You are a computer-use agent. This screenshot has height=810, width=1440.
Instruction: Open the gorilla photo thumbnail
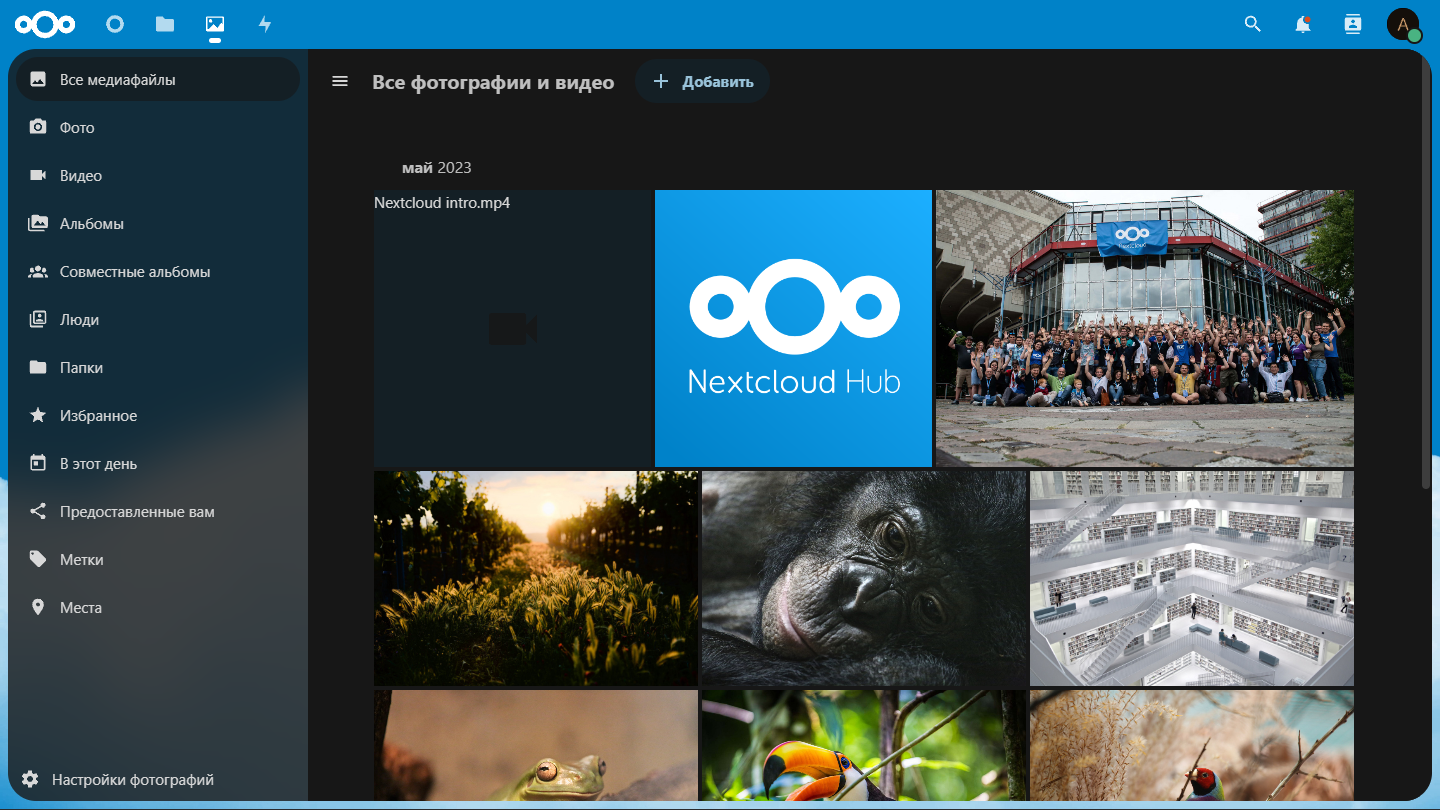pos(864,578)
